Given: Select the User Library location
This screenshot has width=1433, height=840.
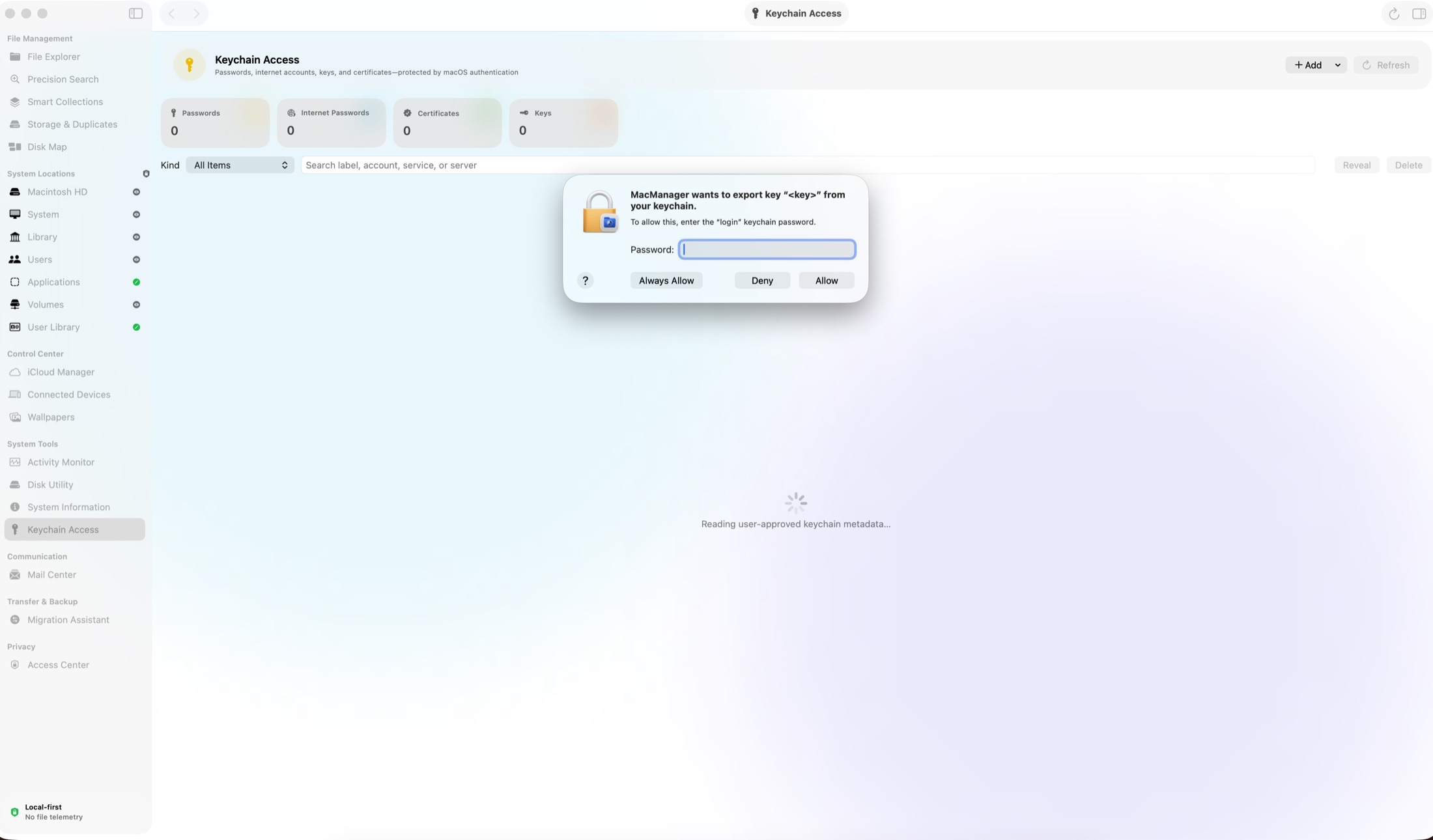Looking at the screenshot, I should click(x=74, y=327).
